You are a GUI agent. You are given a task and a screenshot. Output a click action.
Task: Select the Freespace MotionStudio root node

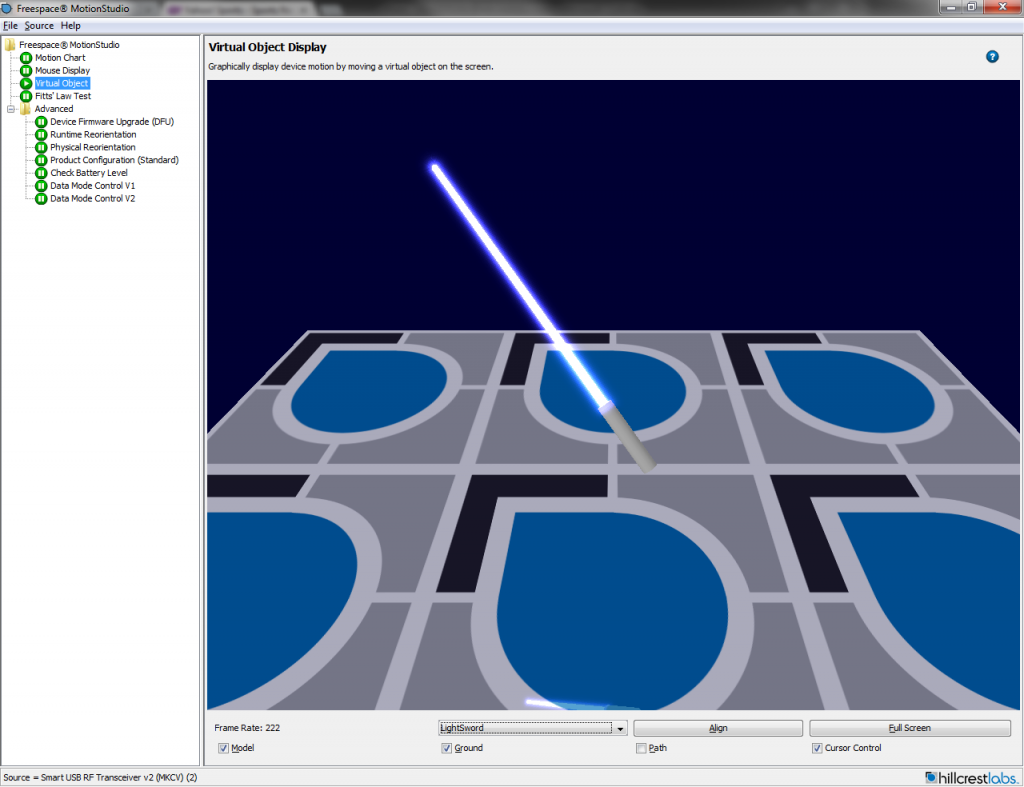tap(69, 44)
